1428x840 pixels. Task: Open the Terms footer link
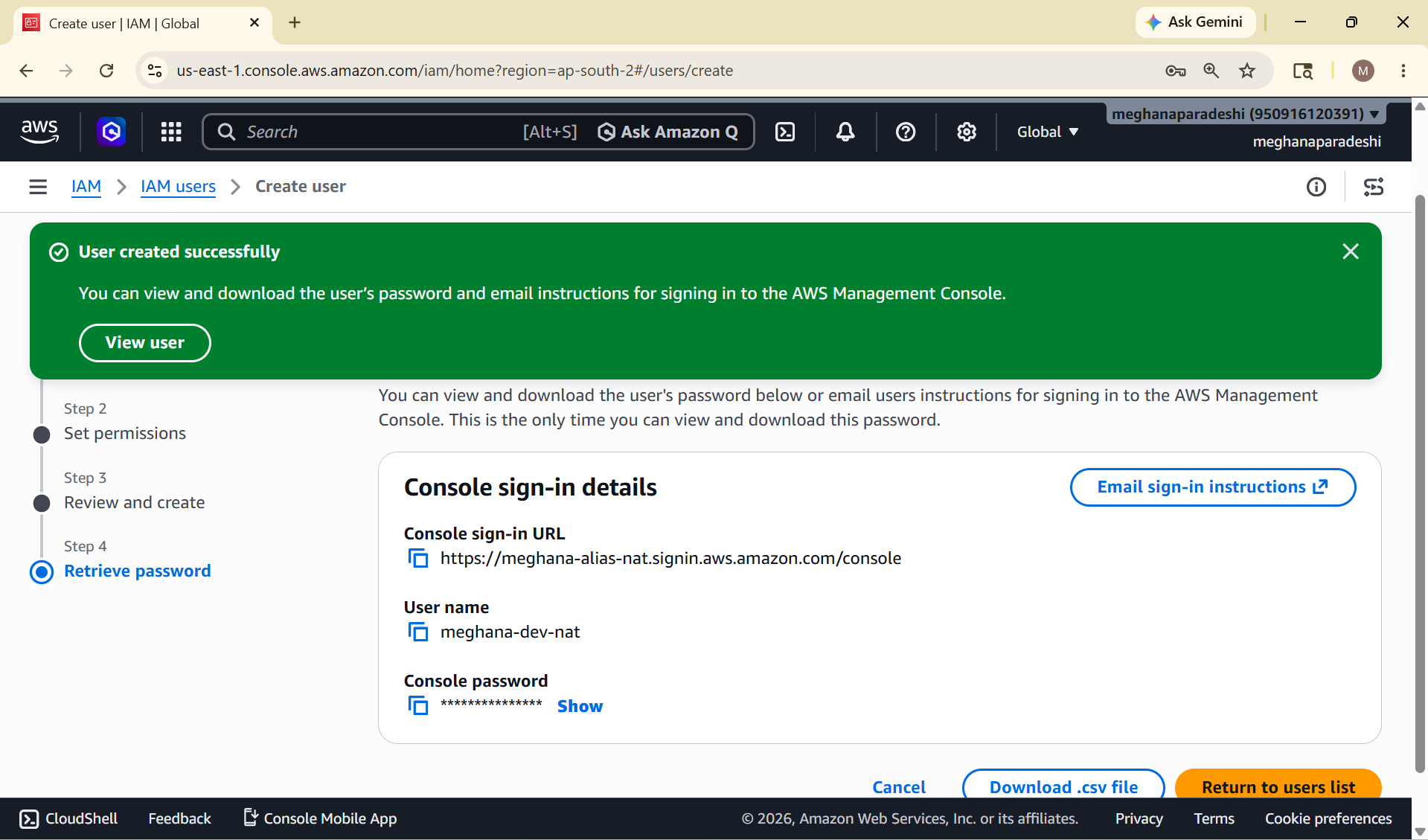tap(1214, 818)
